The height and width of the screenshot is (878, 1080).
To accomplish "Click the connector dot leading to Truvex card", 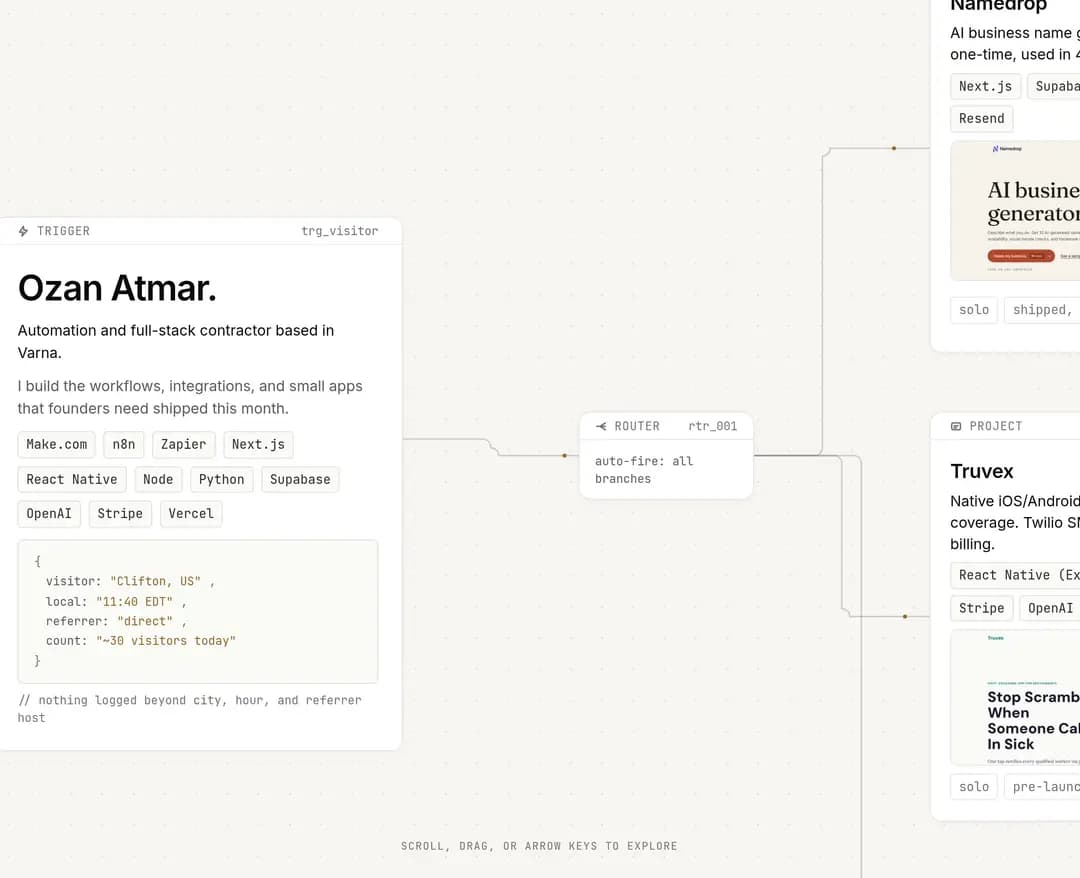I will [905, 616].
